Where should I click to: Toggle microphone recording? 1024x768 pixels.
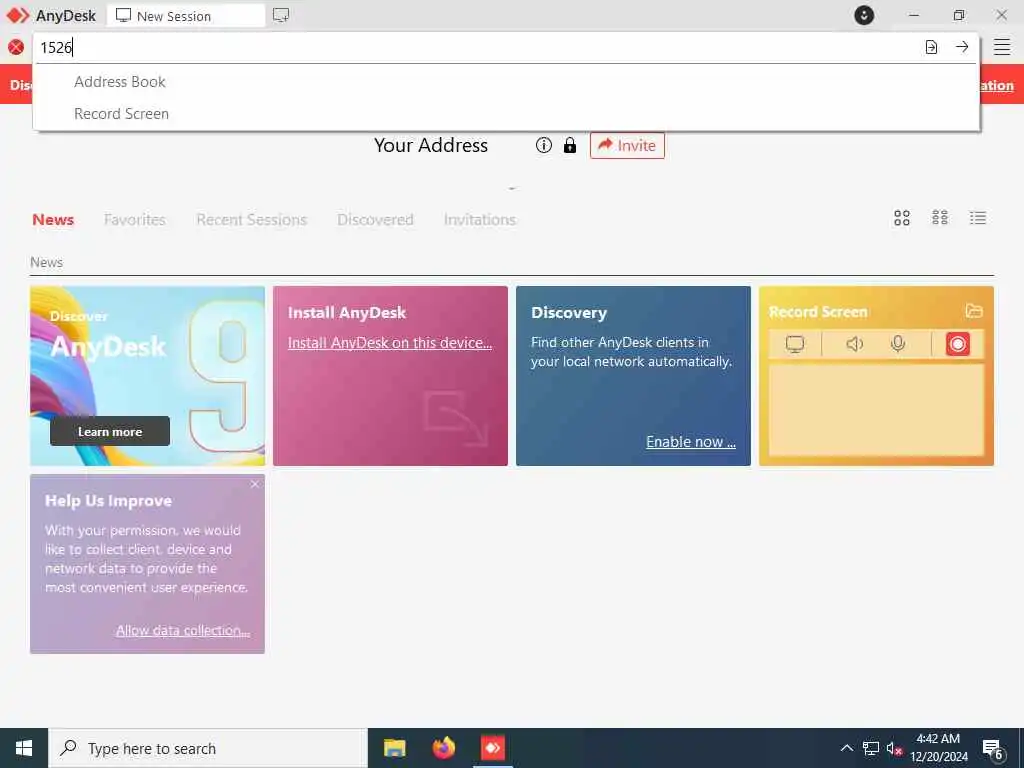click(898, 344)
